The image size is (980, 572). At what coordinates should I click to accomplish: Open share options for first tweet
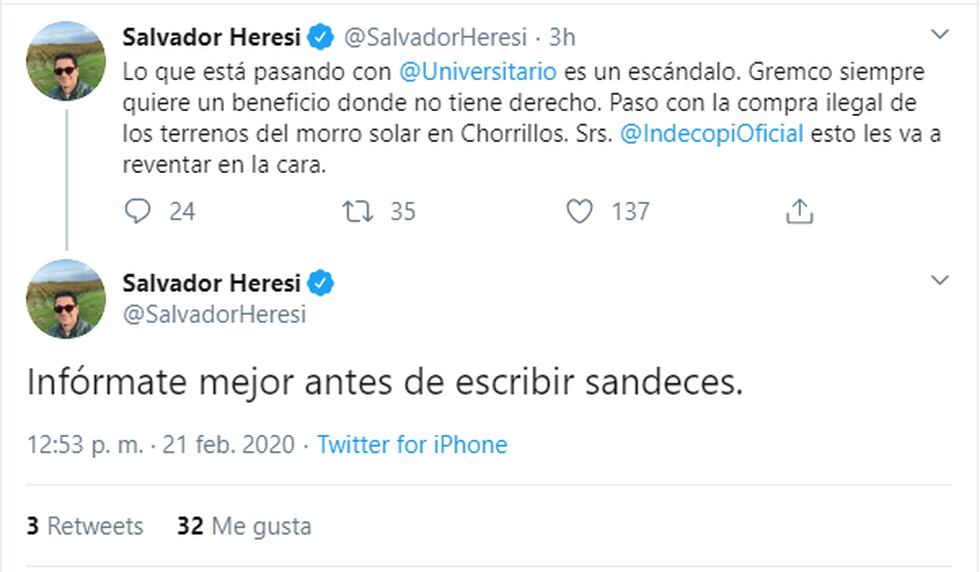[799, 211]
